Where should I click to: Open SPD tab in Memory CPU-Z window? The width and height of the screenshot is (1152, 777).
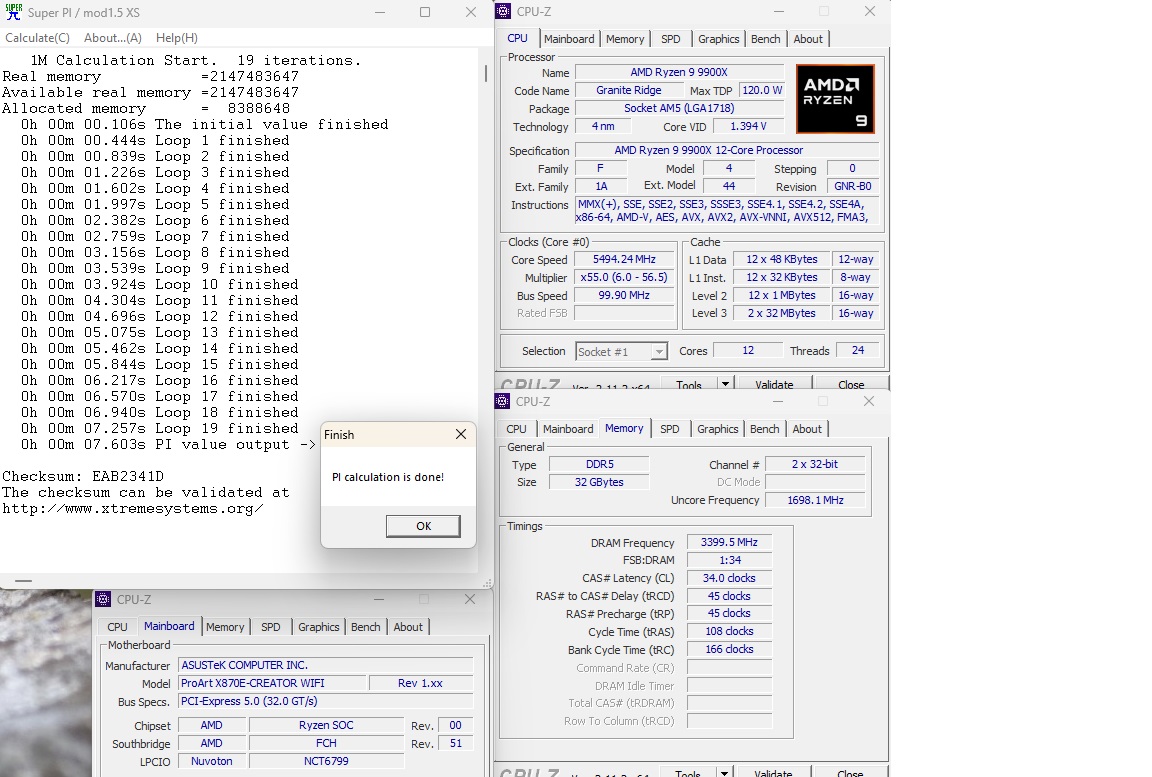pyautogui.click(x=669, y=429)
